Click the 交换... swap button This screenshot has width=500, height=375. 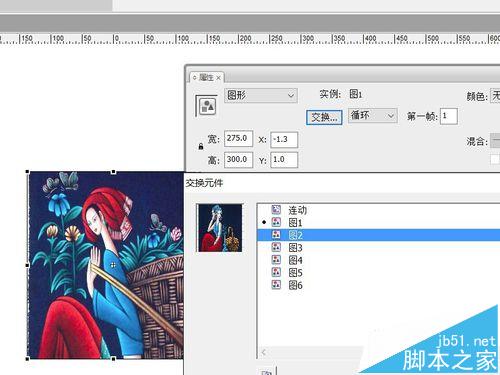coord(324,117)
